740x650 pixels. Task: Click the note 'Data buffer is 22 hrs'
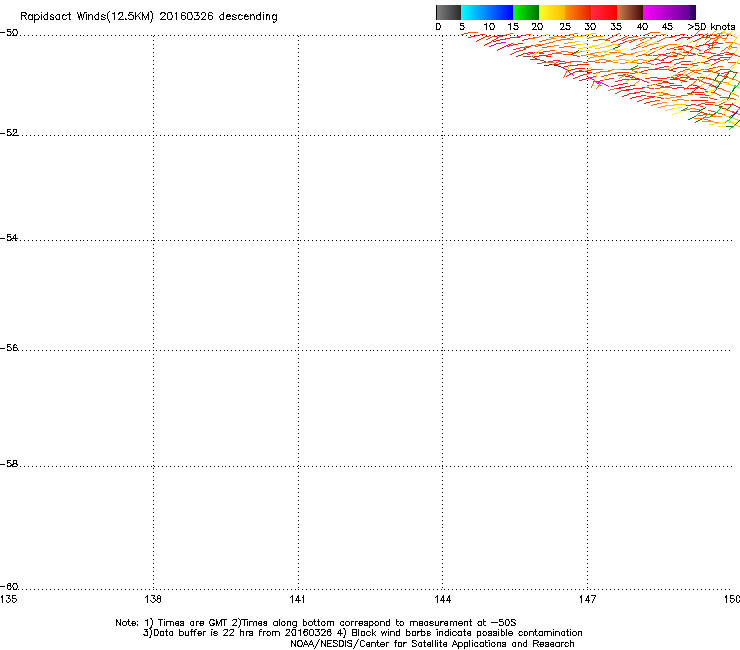click(x=204, y=633)
